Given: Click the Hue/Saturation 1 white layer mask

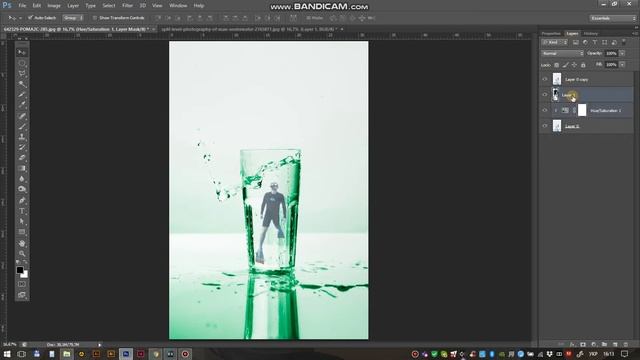Looking at the screenshot, I should coord(582,110).
